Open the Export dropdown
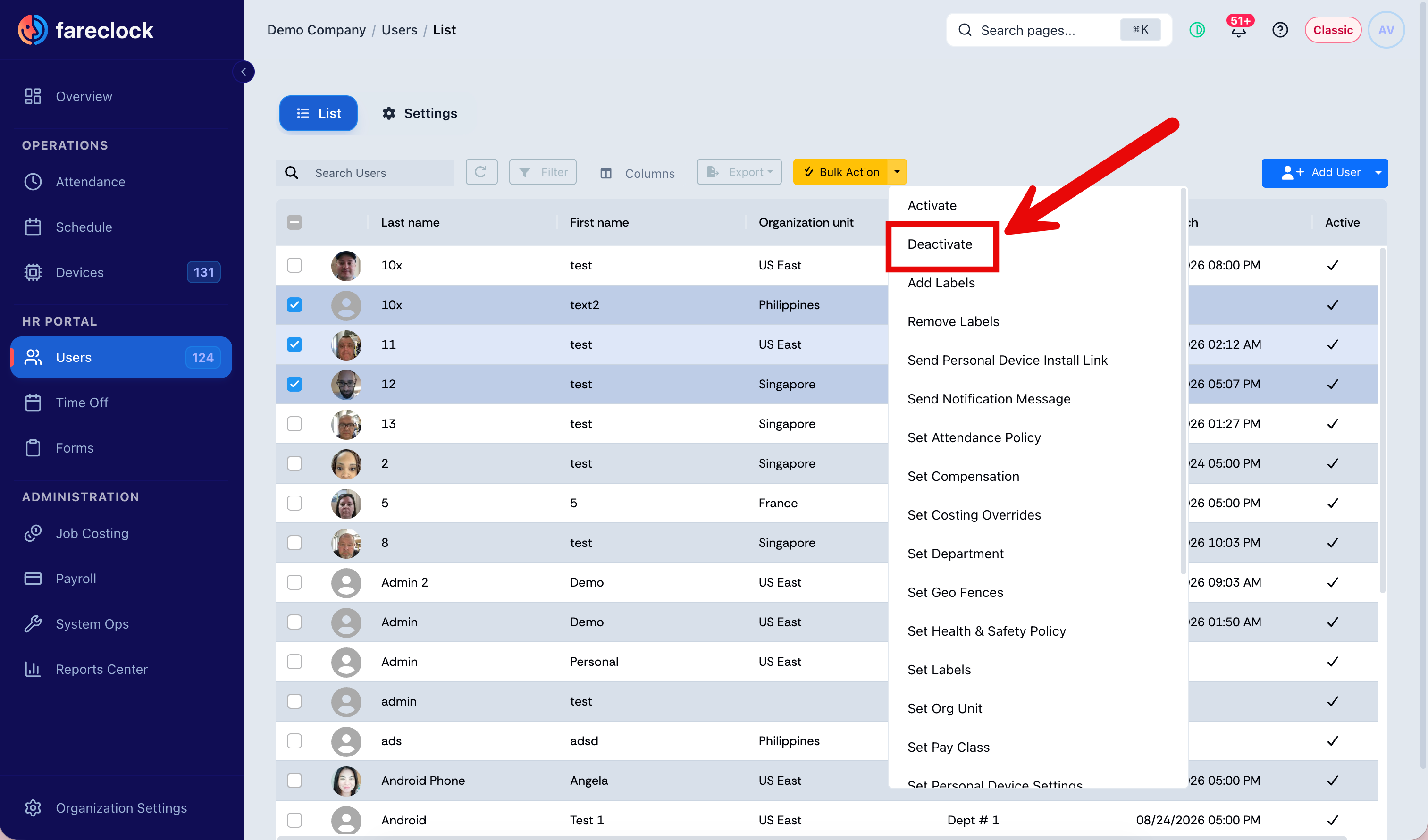 (x=739, y=172)
